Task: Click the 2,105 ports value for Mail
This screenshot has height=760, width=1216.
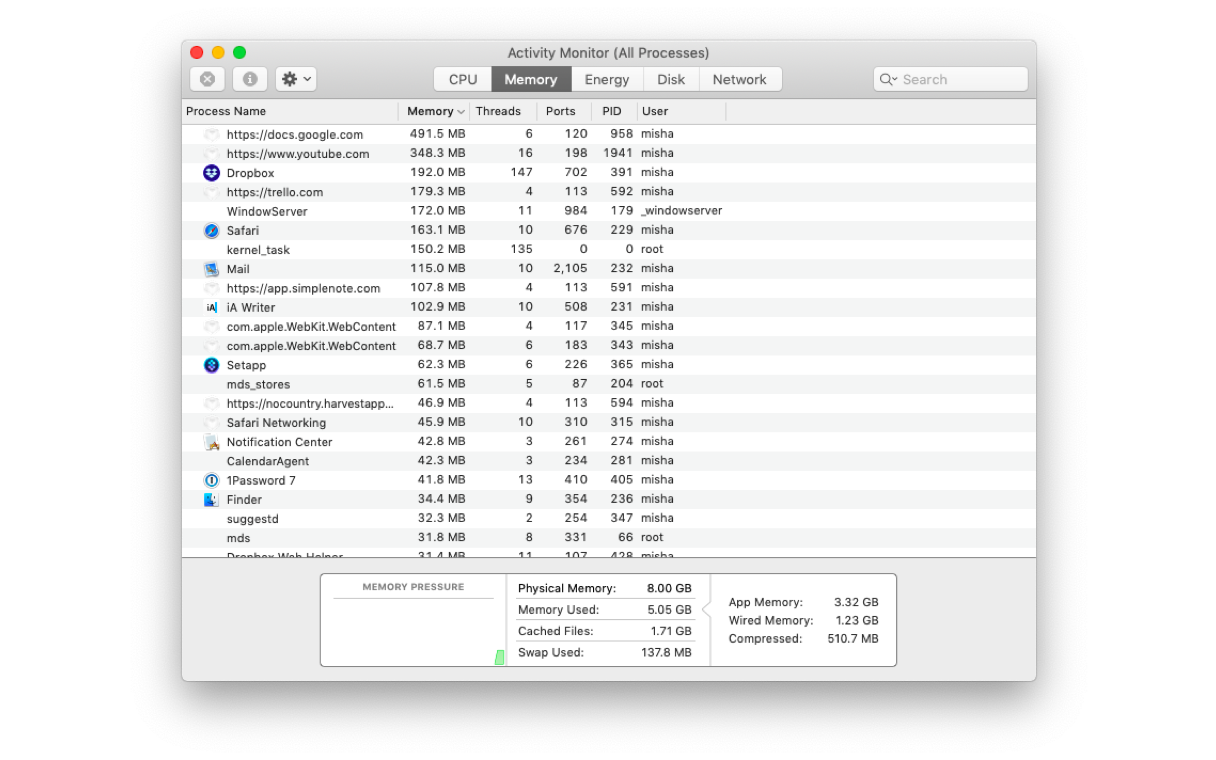Action: pyautogui.click(x=570, y=269)
